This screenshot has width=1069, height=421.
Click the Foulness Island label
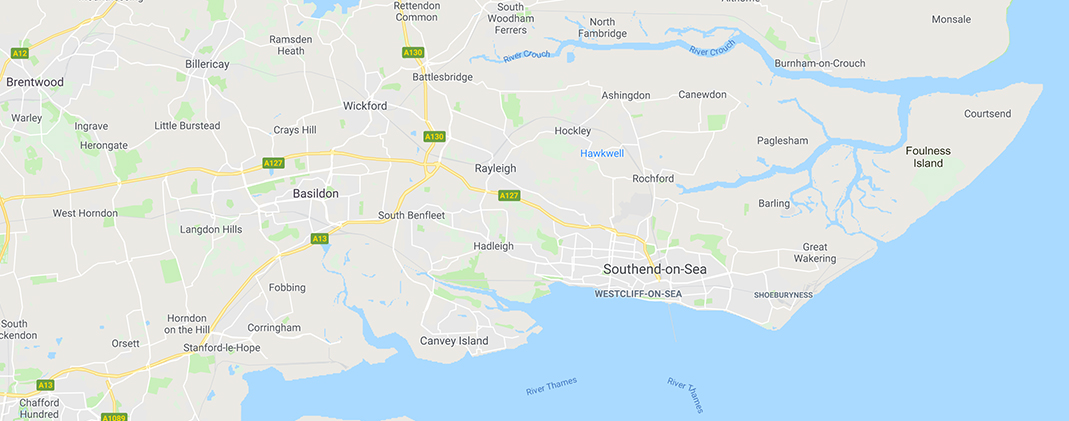click(928, 157)
